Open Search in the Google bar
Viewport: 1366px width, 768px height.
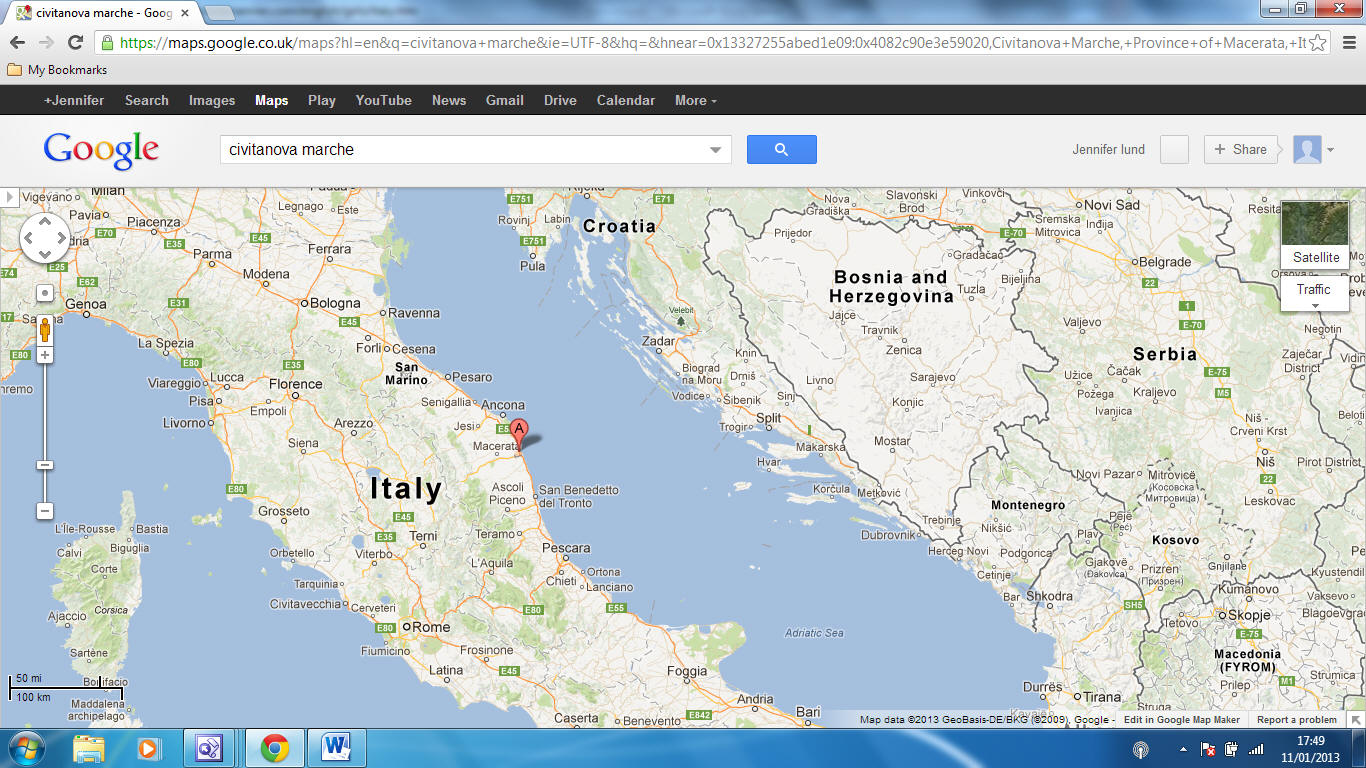pos(147,100)
